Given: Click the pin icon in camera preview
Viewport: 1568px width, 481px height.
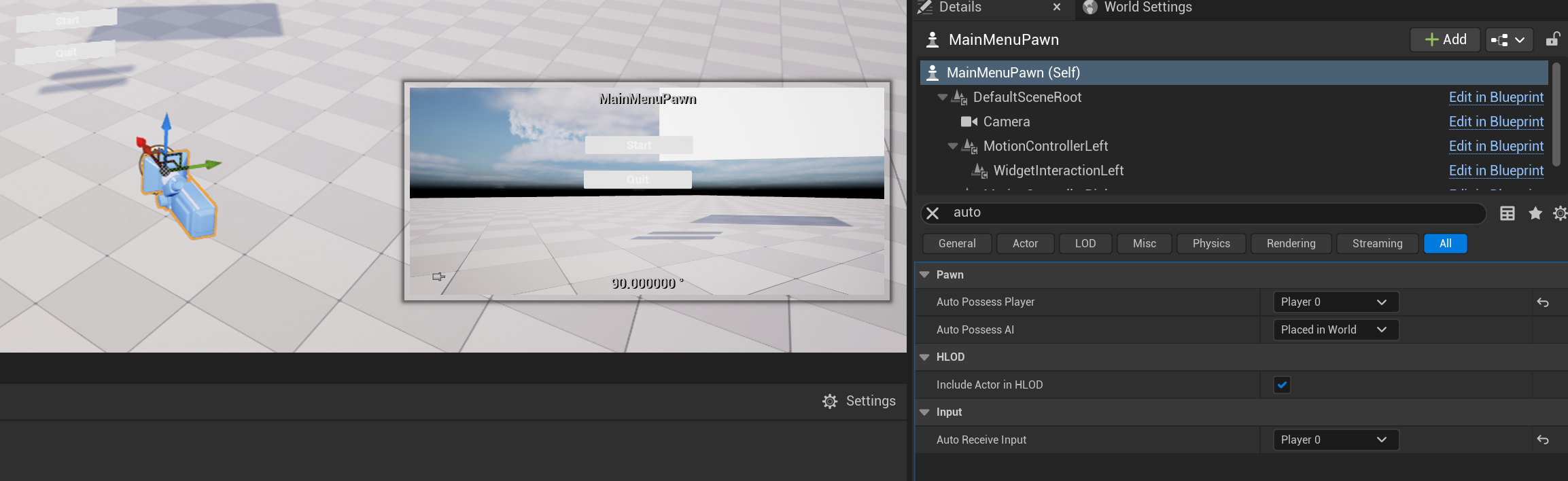Looking at the screenshot, I should click(438, 277).
